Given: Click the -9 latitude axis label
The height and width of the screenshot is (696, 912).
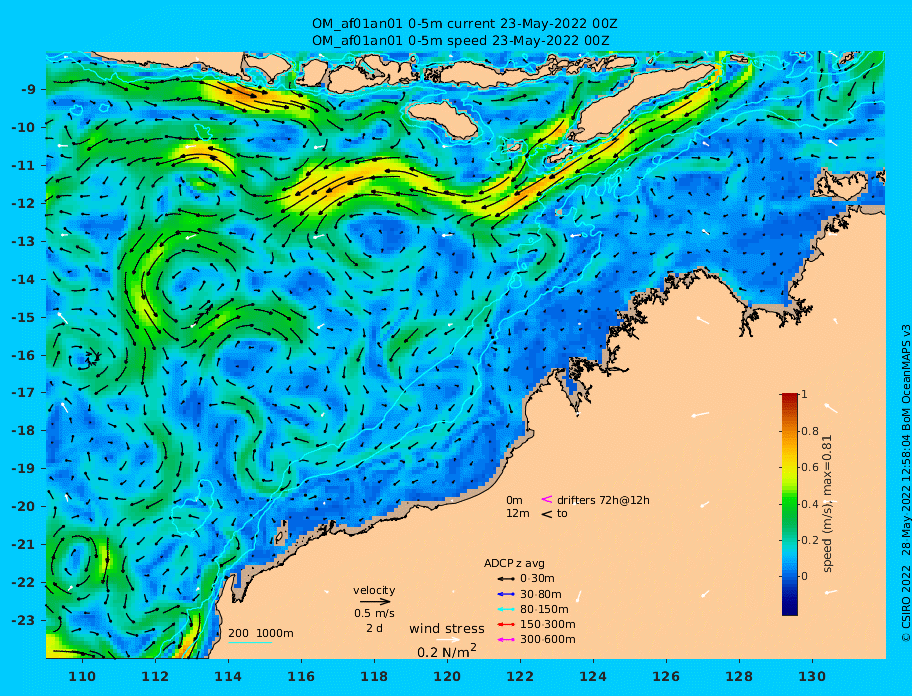Looking at the screenshot, I should (x=27, y=90).
